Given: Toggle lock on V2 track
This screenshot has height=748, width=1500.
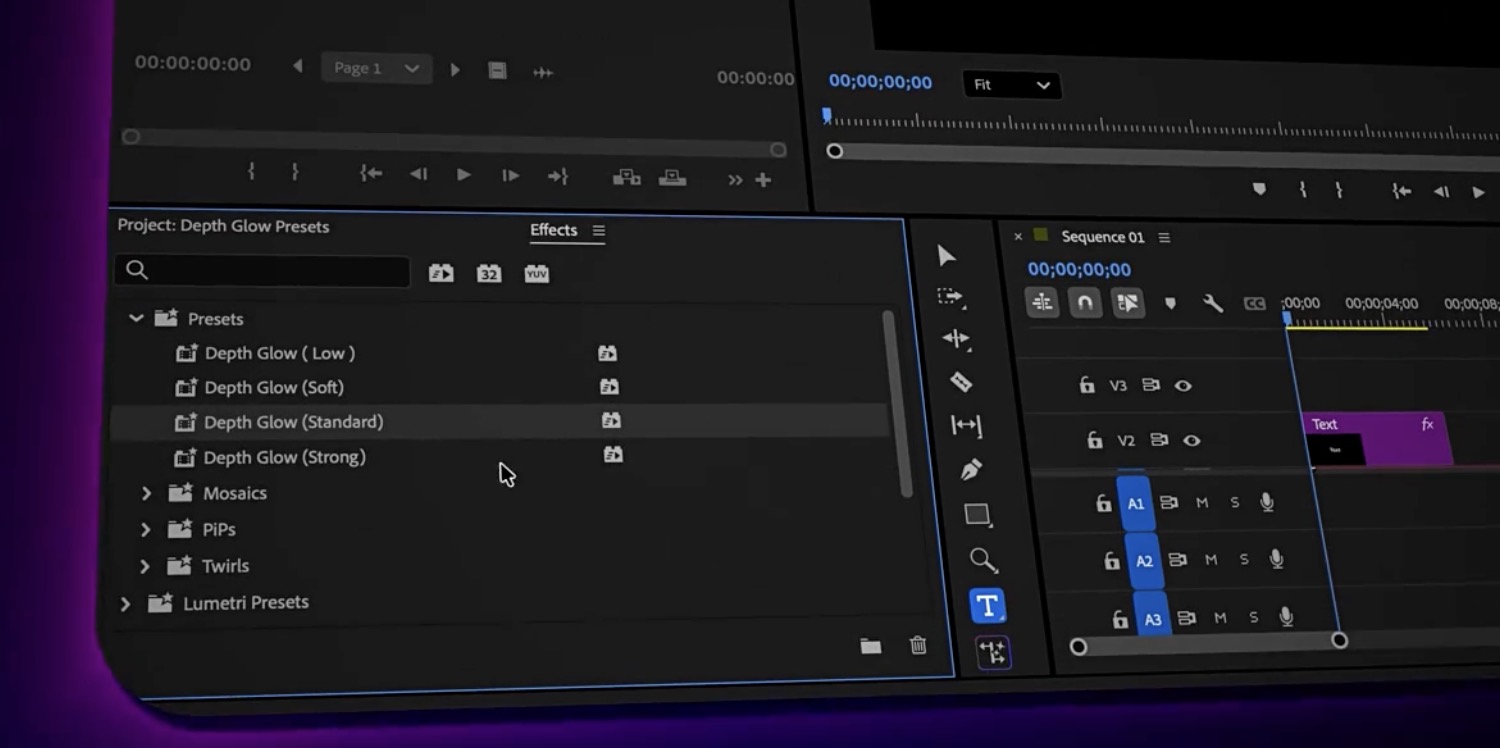Looking at the screenshot, I should [1095, 440].
